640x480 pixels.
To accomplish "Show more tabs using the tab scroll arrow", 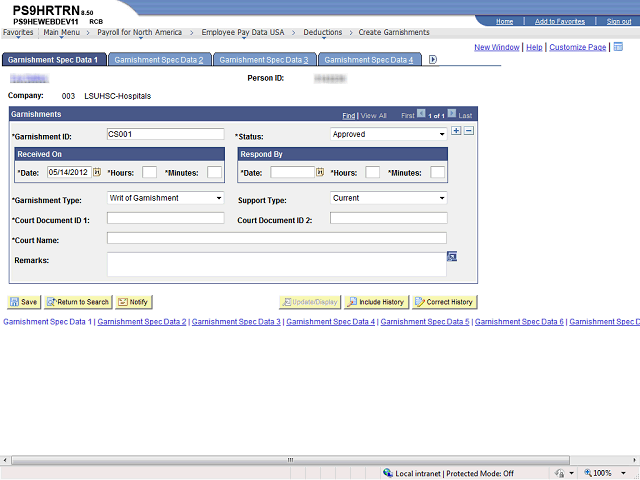I will (433, 60).
